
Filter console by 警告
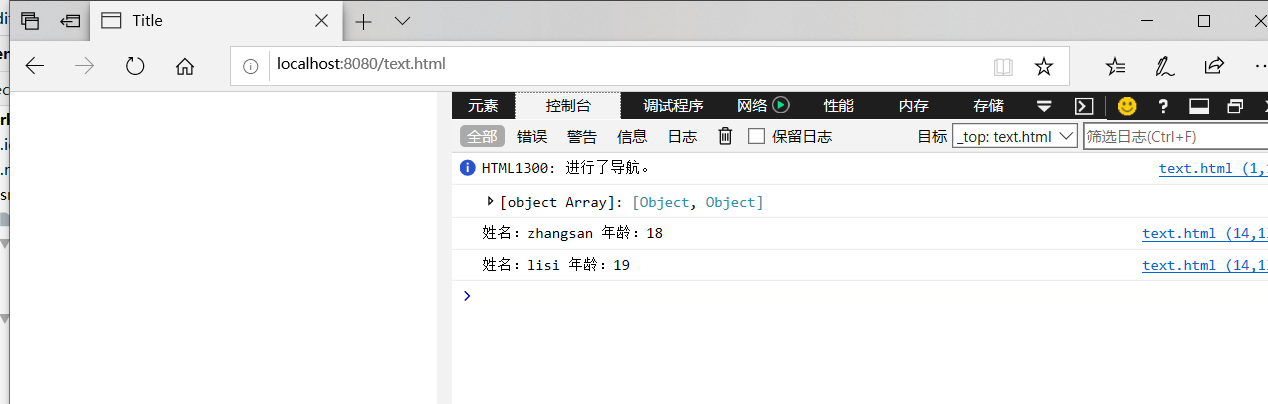(x=582, y=137)
